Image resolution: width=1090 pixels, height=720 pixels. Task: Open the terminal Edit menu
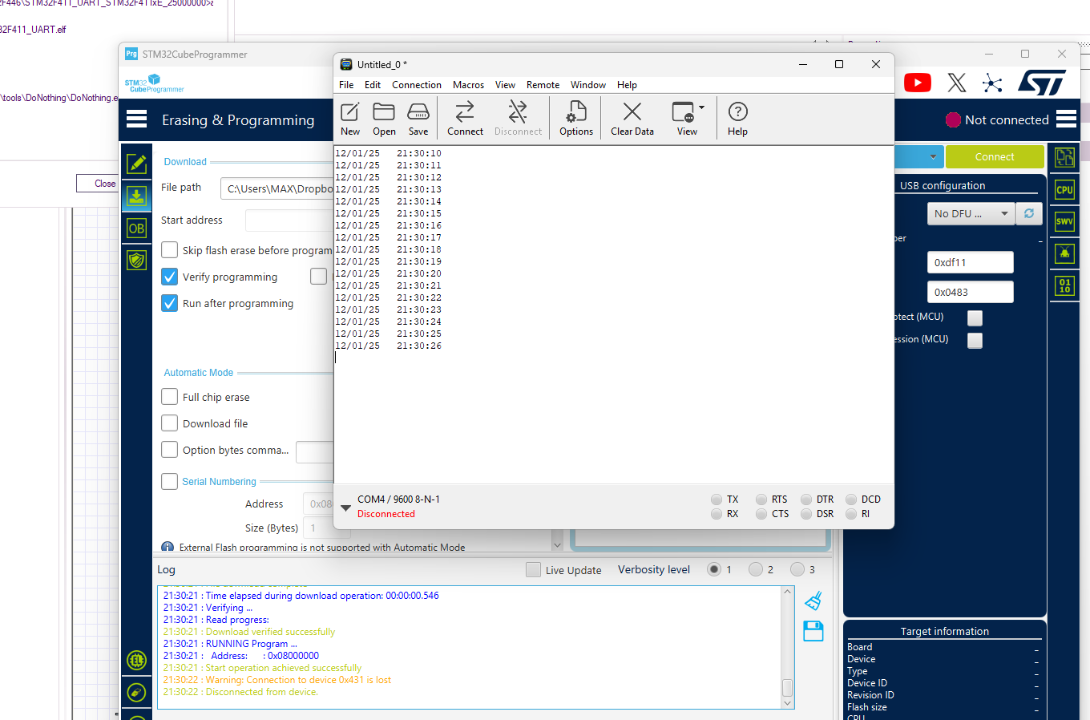(x=373, y=85)
